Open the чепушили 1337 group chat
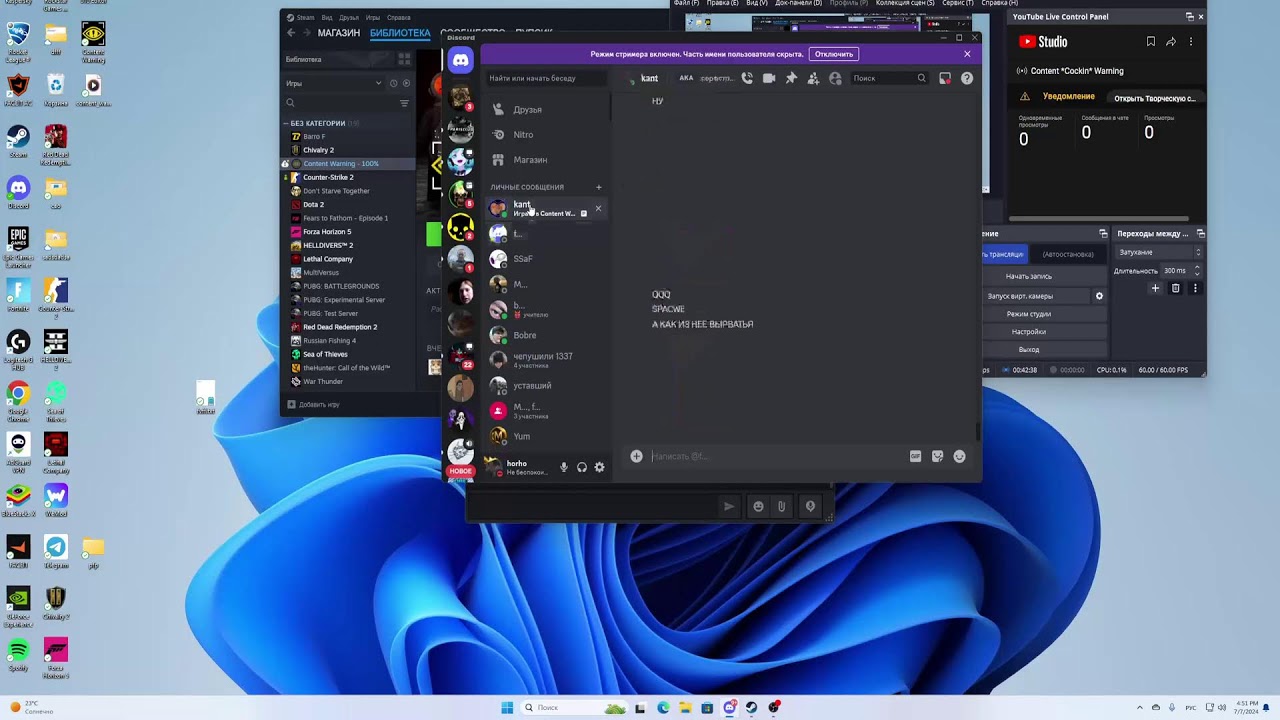This screenshot has width=1280, height=720. tap(547, 360)
